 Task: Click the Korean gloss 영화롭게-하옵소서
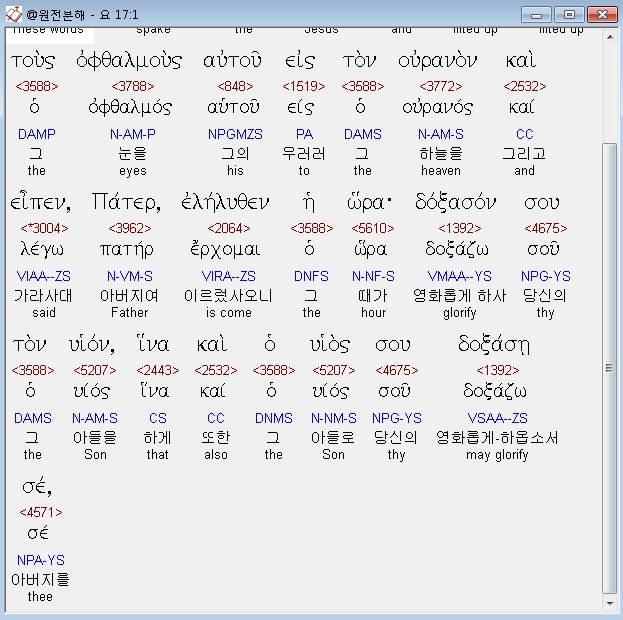[x=497, y=438]
